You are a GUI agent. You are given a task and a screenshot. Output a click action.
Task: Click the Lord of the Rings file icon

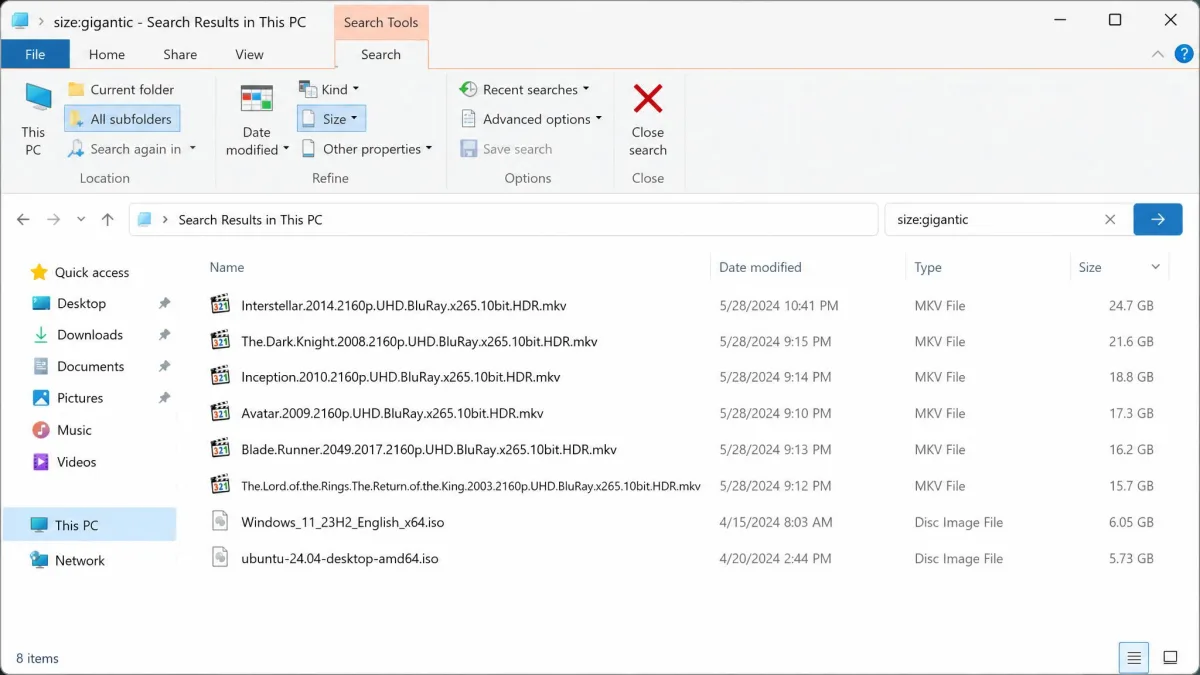click(x=220, y=485)
